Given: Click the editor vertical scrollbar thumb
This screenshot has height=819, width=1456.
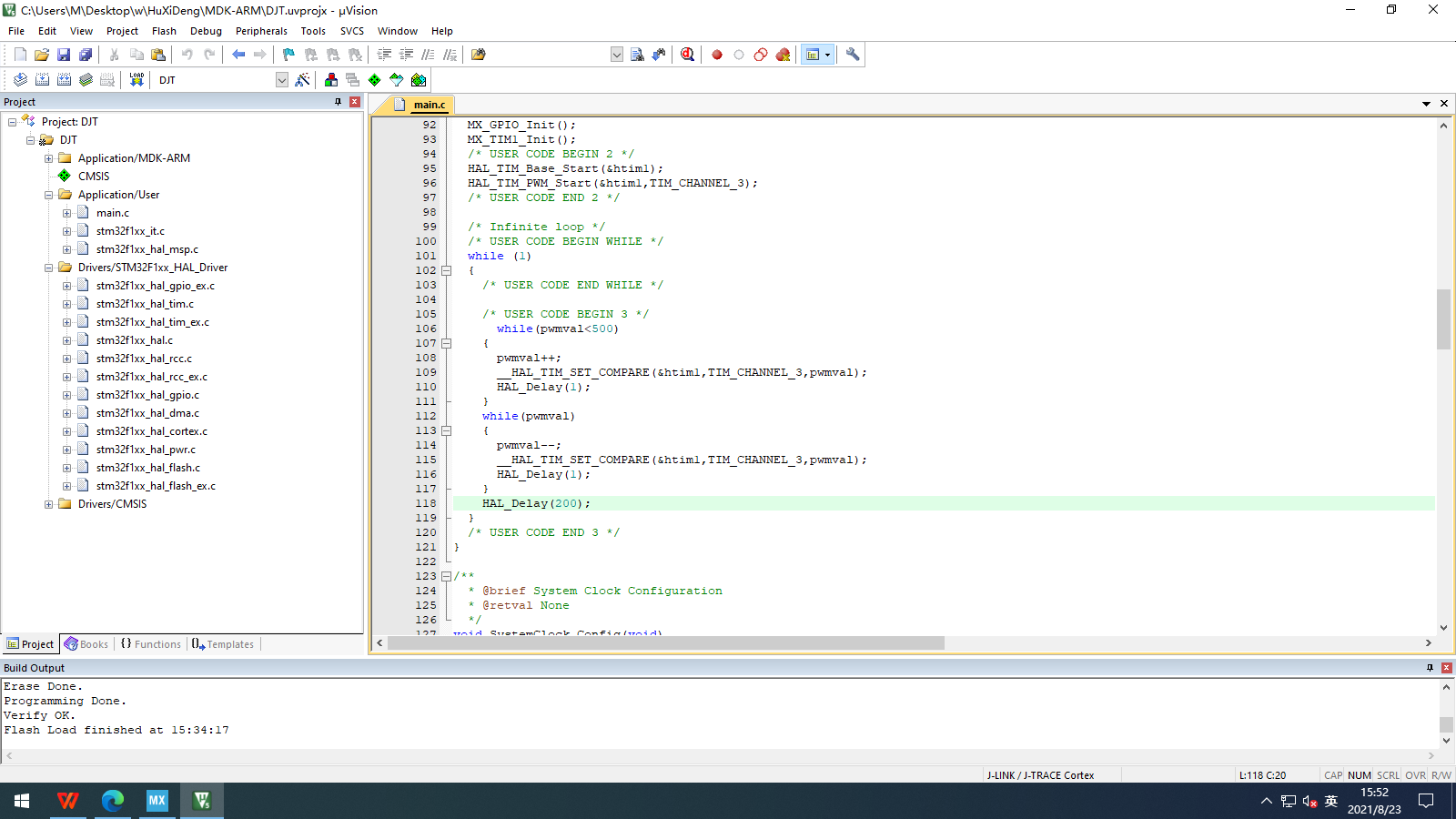Looking at the screenshot, I should pos(1443,318).
